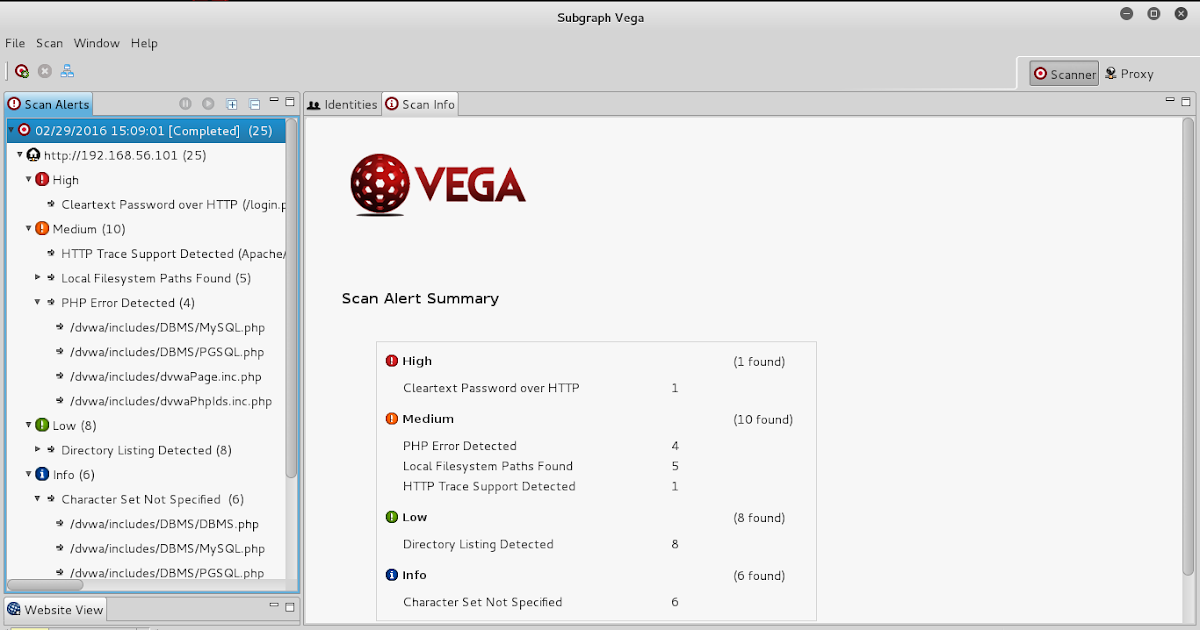Stop the current scan using toolbar icon
The image size is (1200, 630).
coord(44,70)
